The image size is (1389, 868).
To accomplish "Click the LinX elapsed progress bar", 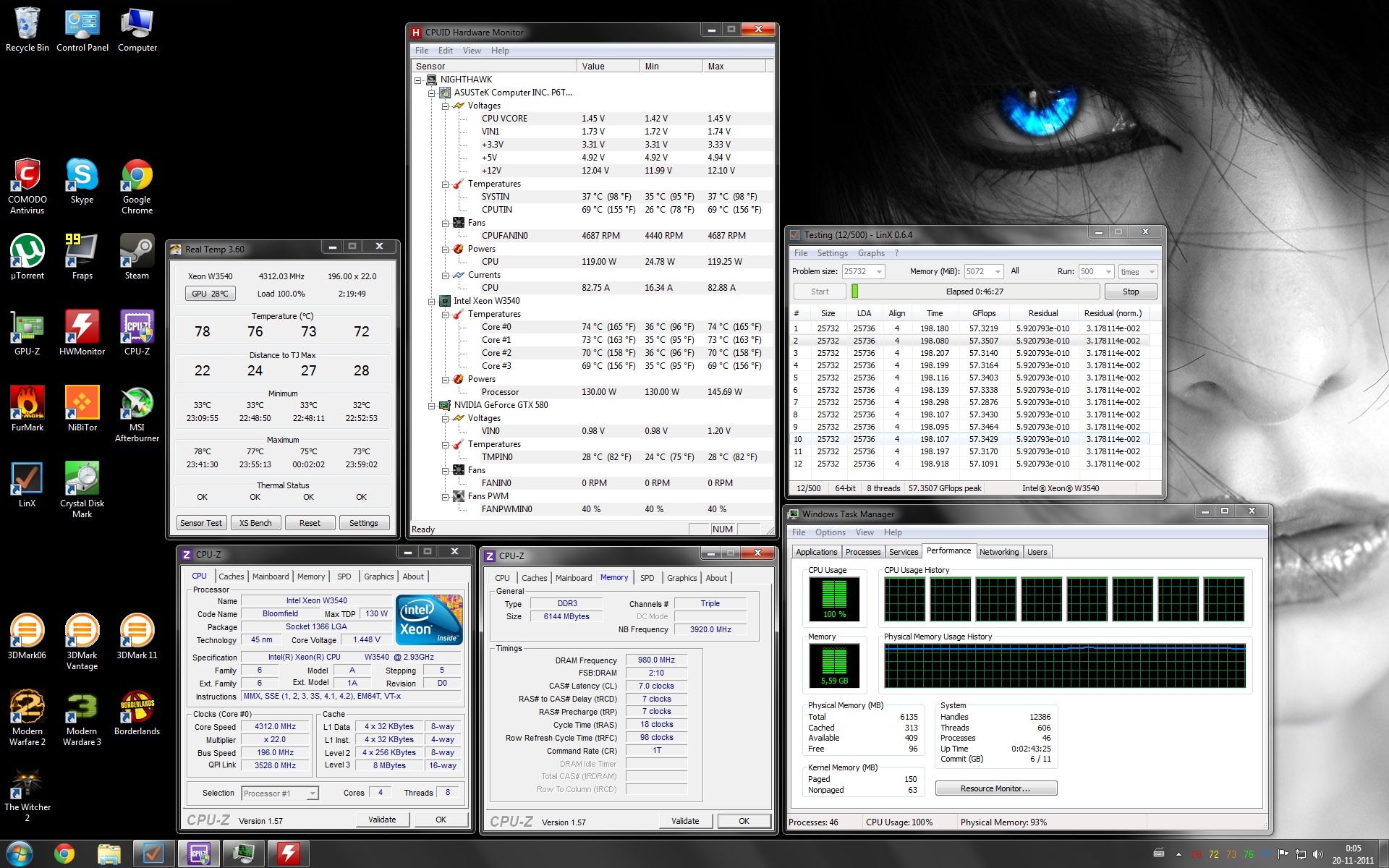I will (974, 292).
